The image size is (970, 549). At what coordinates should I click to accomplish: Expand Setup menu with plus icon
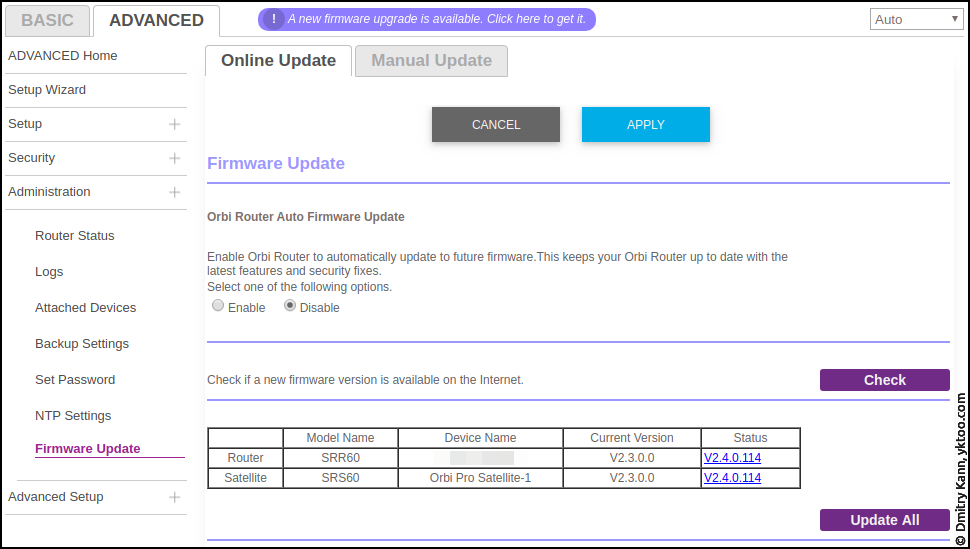(174, 124)
